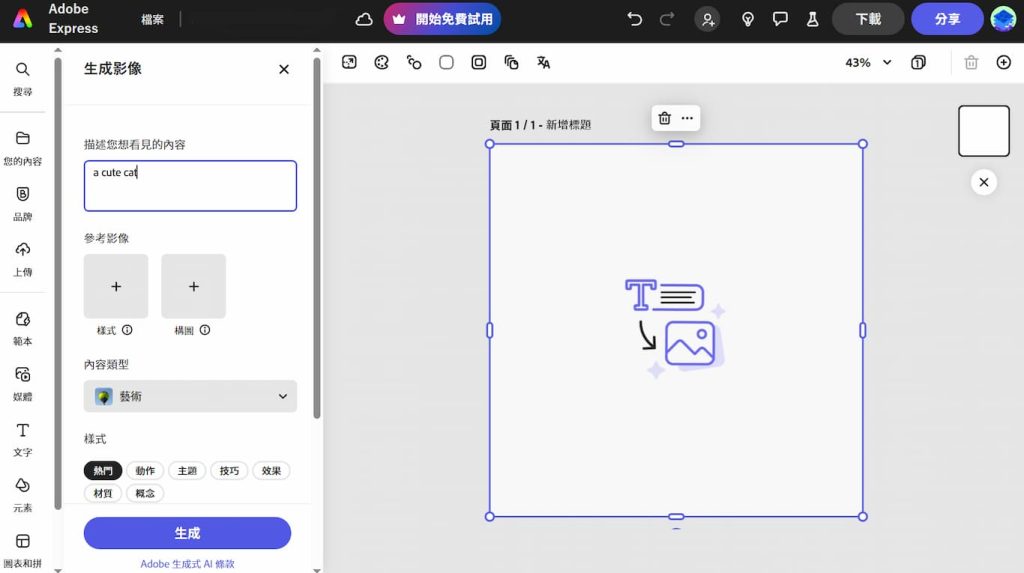Redo the last action
The height and width of the screenshot is (573, 1024).
click(667, 19)
